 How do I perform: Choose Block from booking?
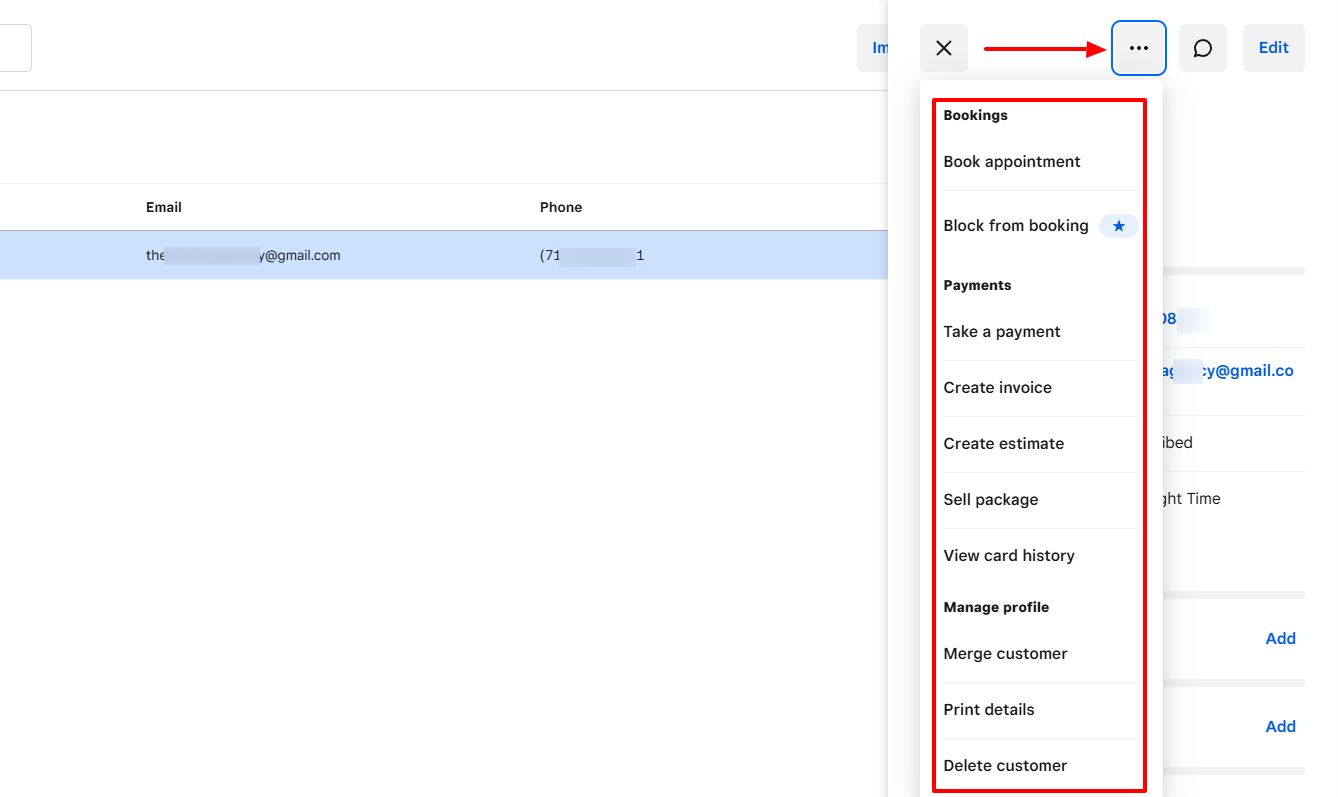coord(1015,225)
